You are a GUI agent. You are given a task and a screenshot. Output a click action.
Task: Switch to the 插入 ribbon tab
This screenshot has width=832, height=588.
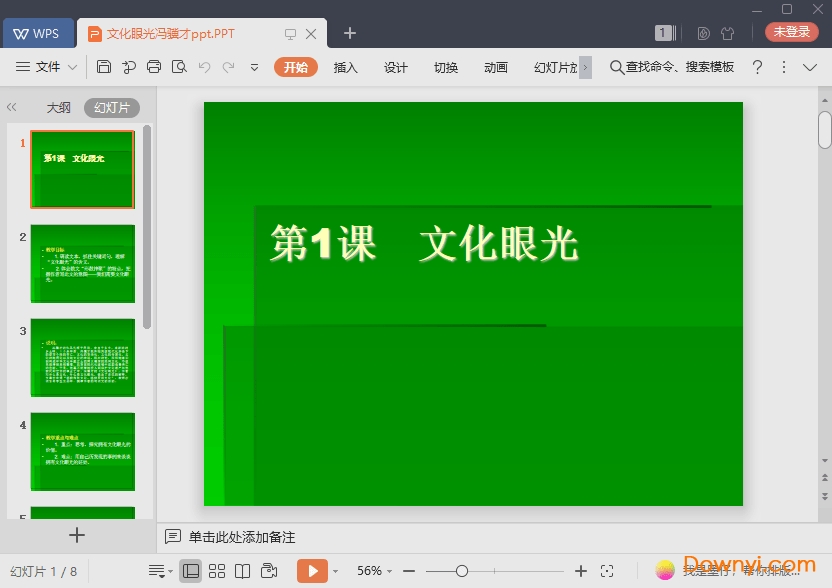coord(345,68)
